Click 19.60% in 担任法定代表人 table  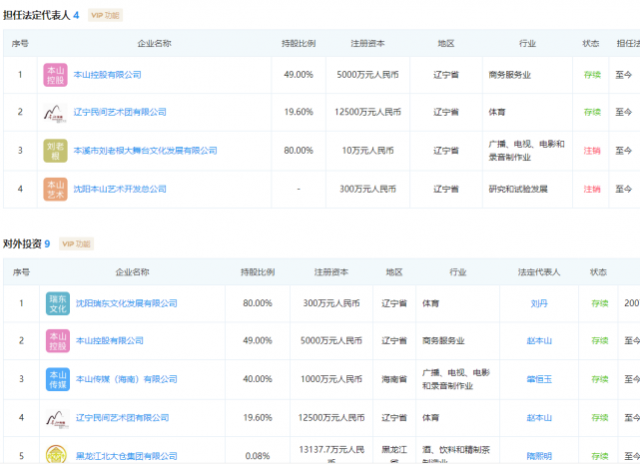pyautogui.click(x=298, y=112)
